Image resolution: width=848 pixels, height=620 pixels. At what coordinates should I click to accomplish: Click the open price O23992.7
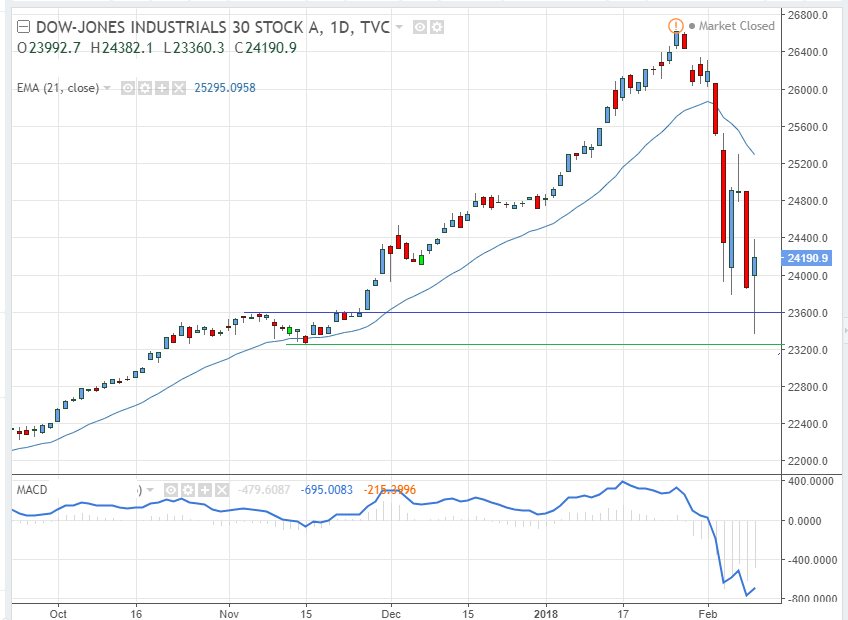tap(49, 48)
